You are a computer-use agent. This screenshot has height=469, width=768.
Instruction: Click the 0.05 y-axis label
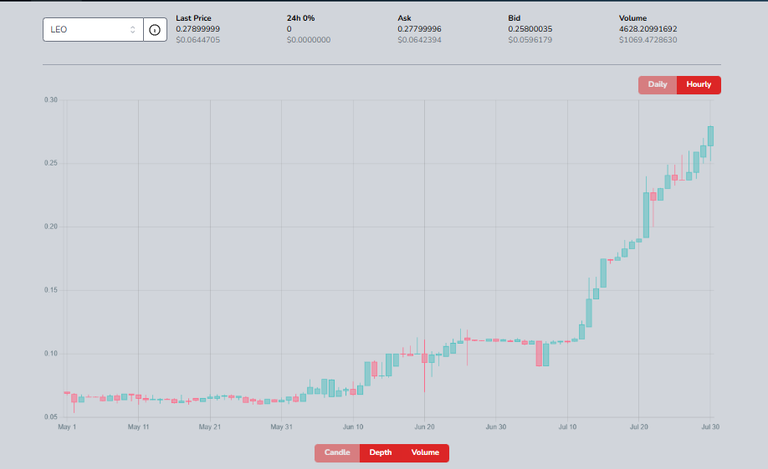click(x=51, y=417)
